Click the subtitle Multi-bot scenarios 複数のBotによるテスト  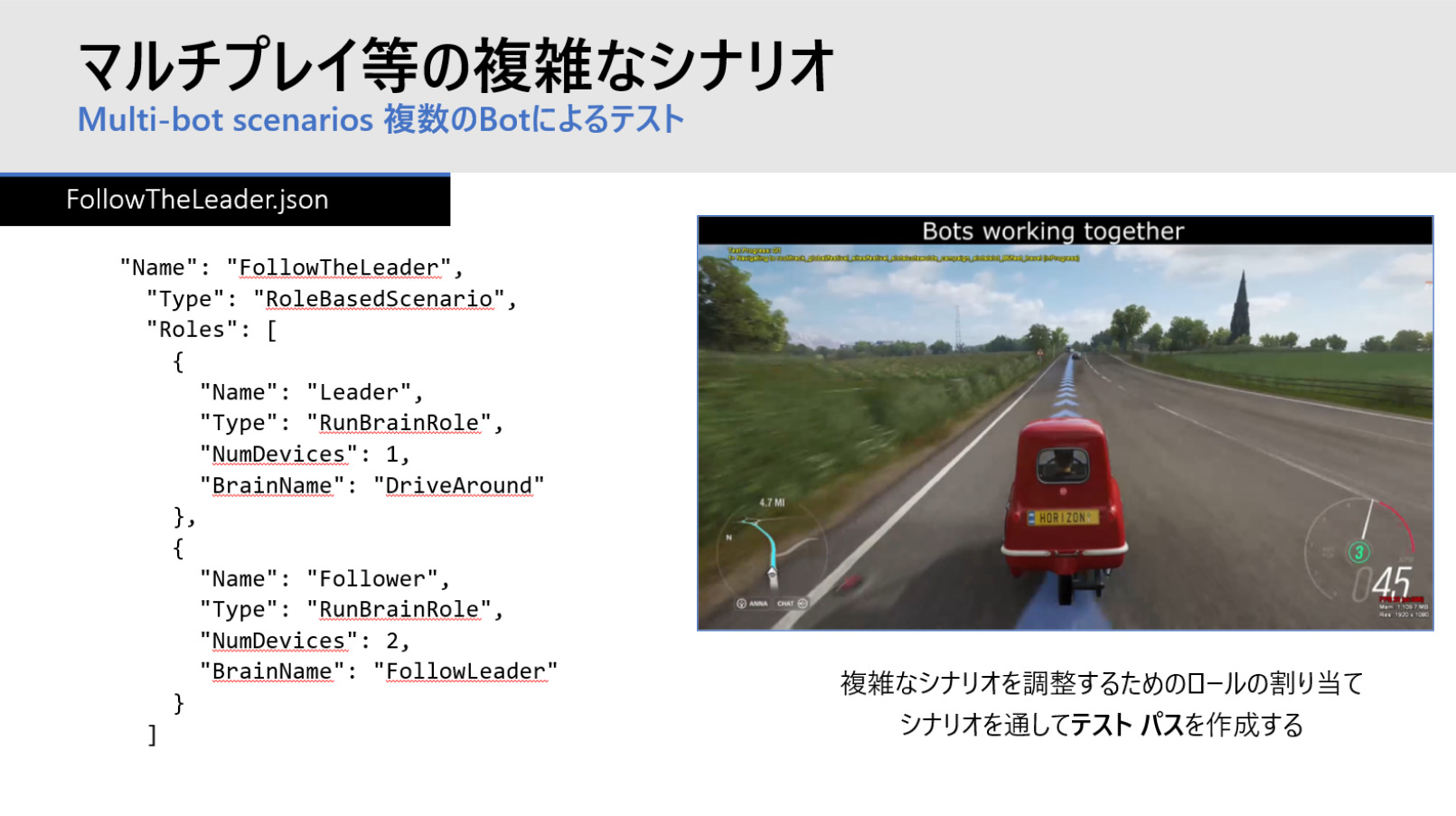point(380,119)
